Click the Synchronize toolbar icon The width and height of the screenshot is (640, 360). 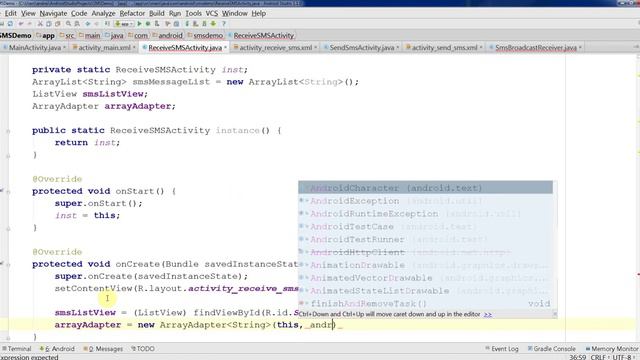[10, 24]
